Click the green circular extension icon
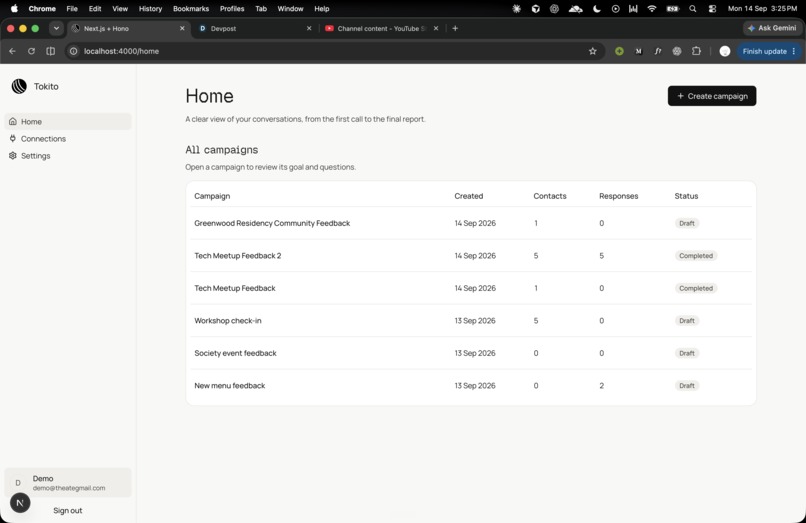 [619, 51]
